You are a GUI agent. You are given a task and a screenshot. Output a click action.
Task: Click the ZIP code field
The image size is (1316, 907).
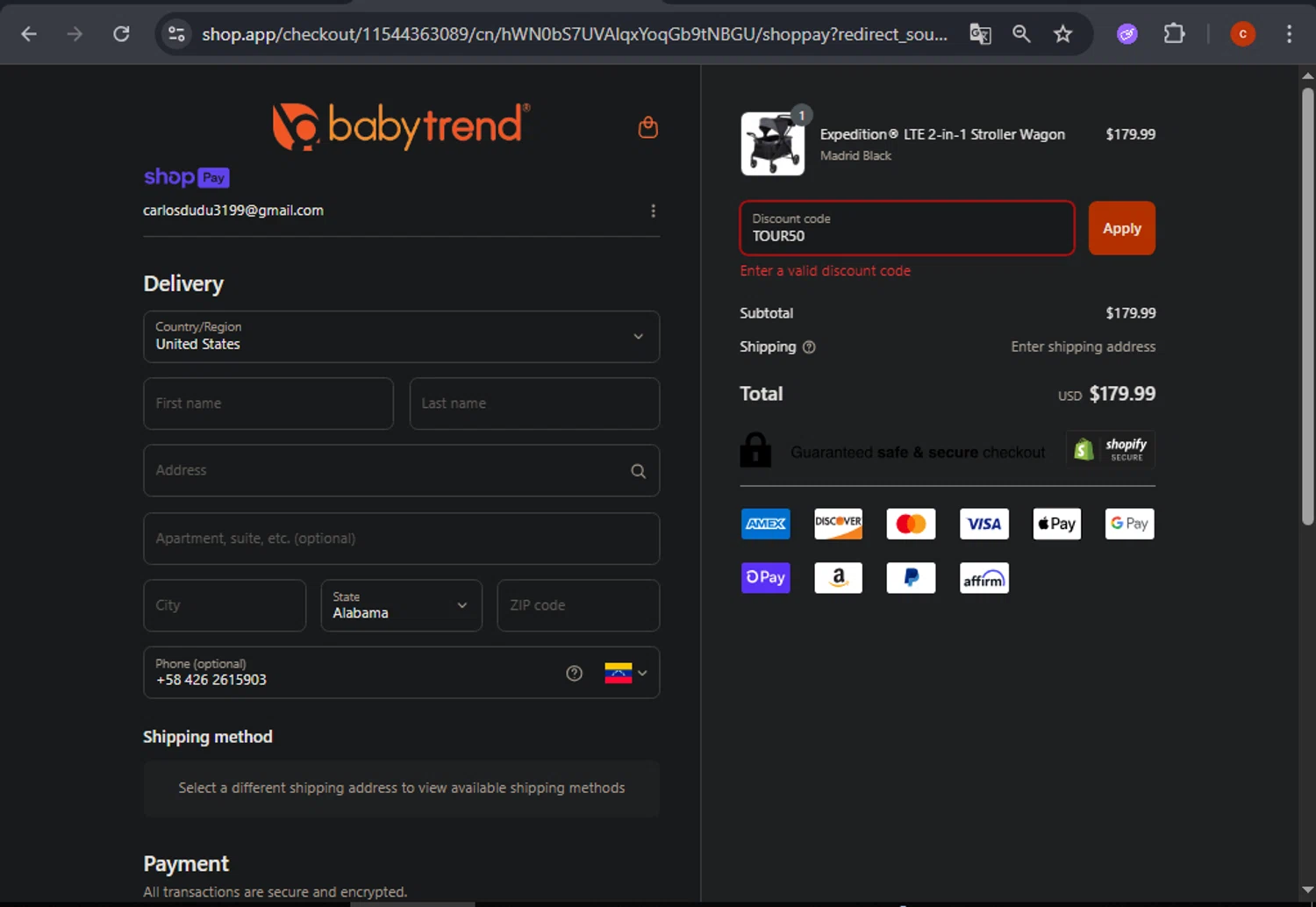click(578, 605)
